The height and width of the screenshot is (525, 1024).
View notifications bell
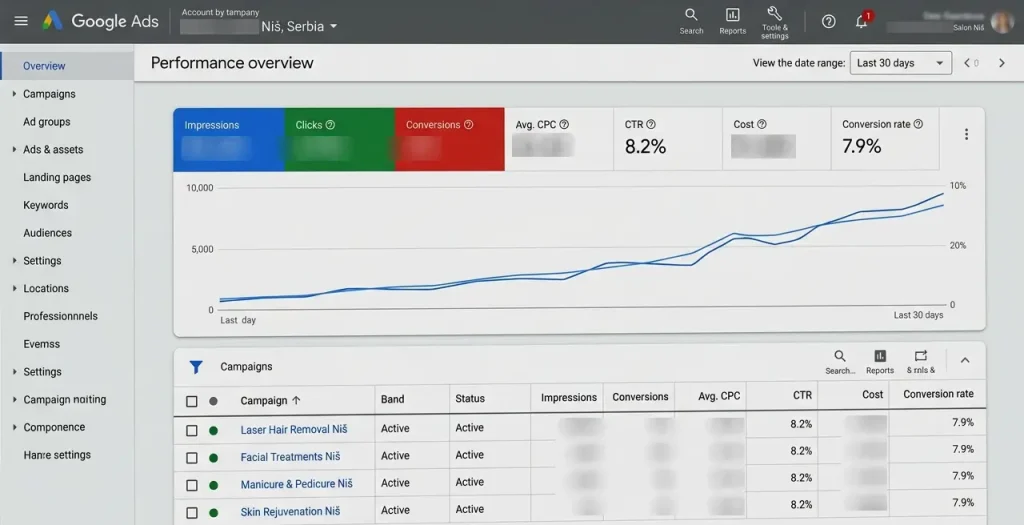pyautogui.click(x=862, y=21)
